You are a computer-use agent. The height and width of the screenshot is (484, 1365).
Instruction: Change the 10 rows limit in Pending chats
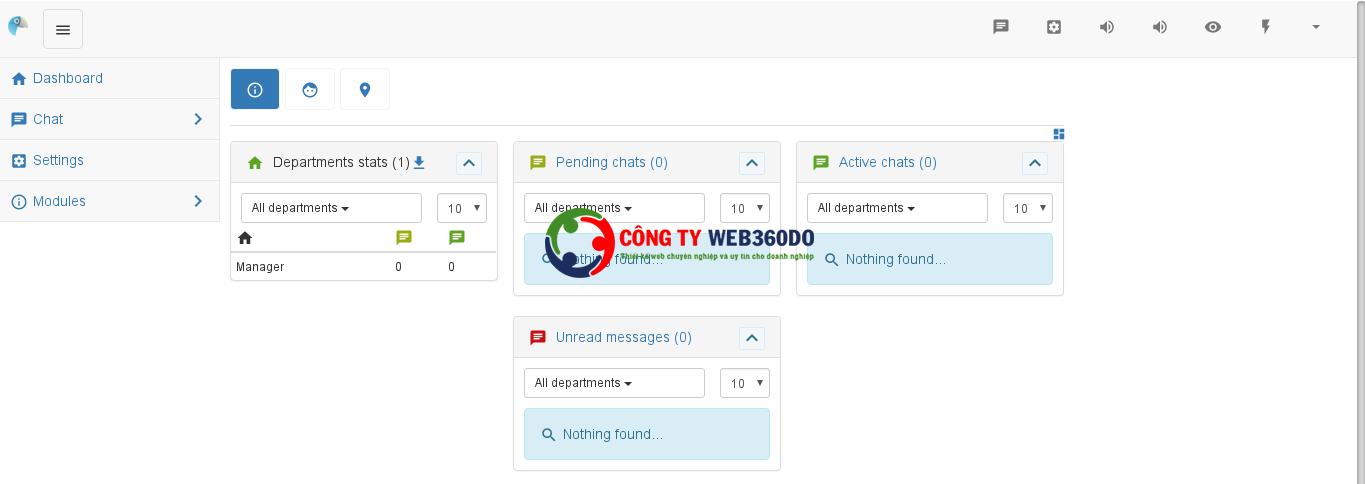pos(745,208)
